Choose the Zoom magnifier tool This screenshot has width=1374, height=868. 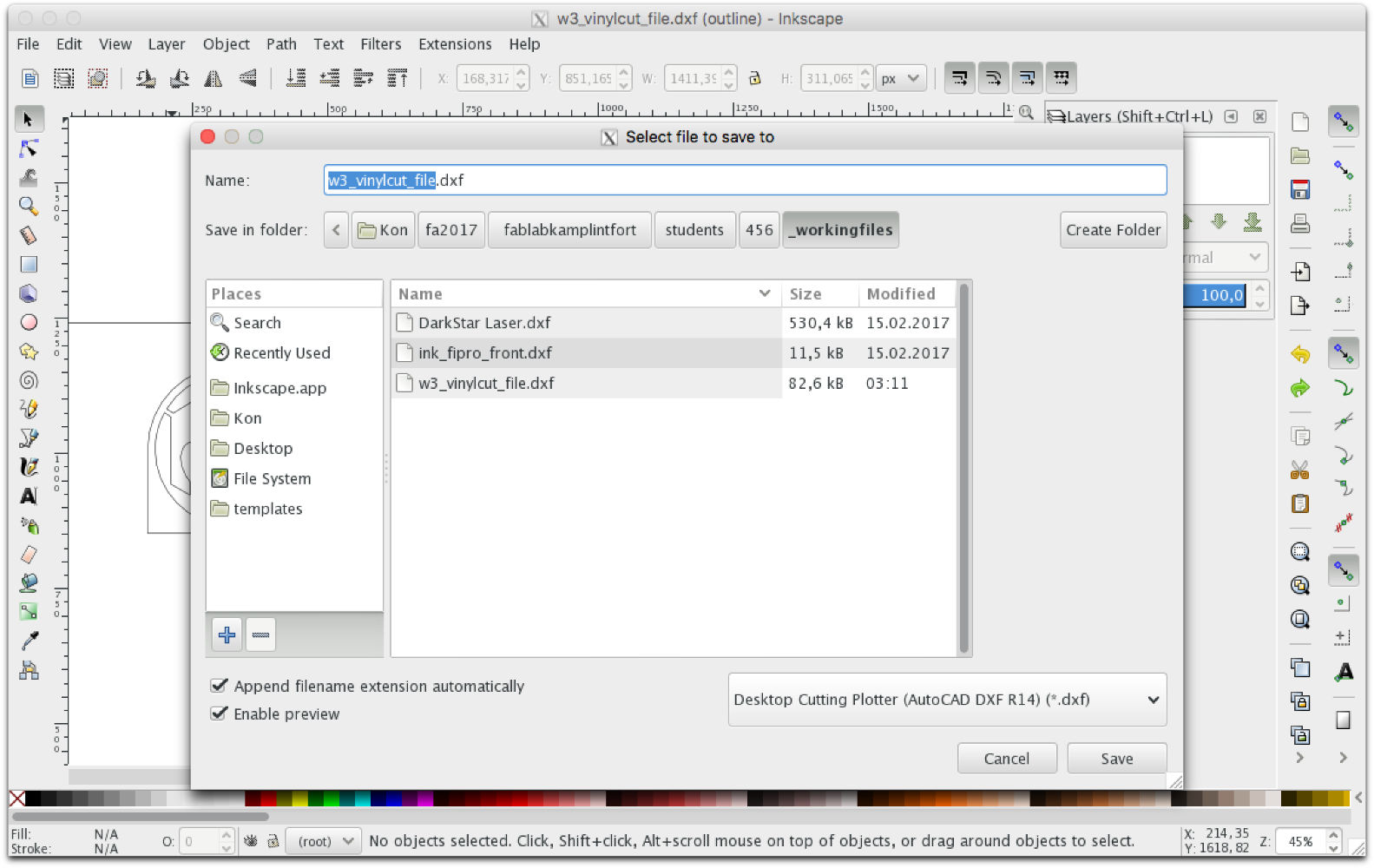[29, 206]
